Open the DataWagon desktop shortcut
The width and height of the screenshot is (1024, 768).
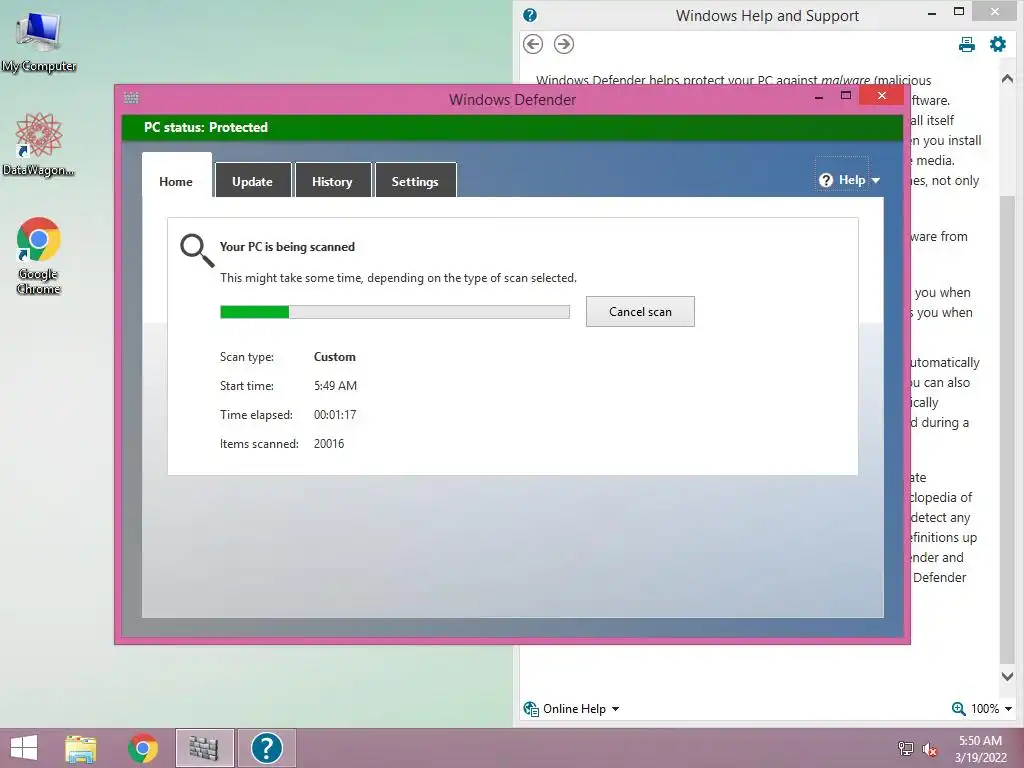(39, 145)
